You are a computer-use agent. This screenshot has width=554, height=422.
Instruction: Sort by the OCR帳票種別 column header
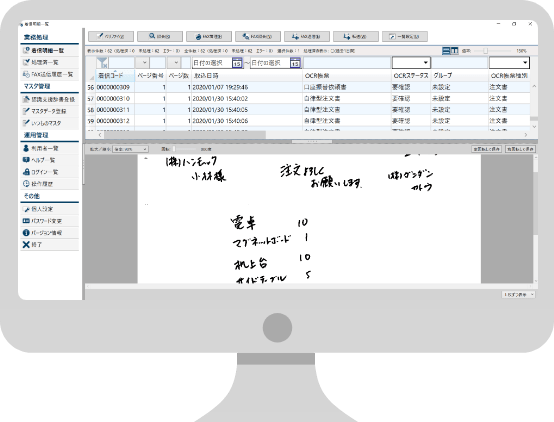coord(509,76)
